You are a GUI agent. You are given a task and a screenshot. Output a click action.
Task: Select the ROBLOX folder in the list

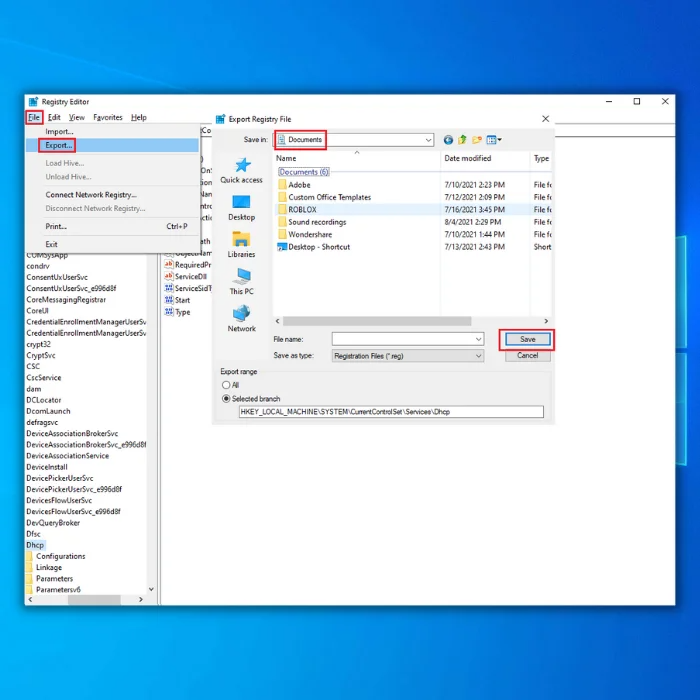pos(302,210)
